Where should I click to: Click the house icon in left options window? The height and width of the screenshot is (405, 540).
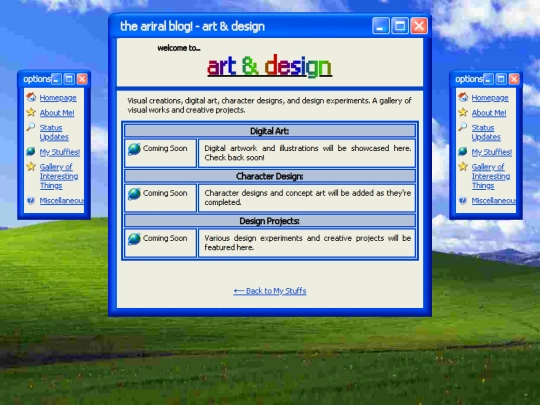31,97
